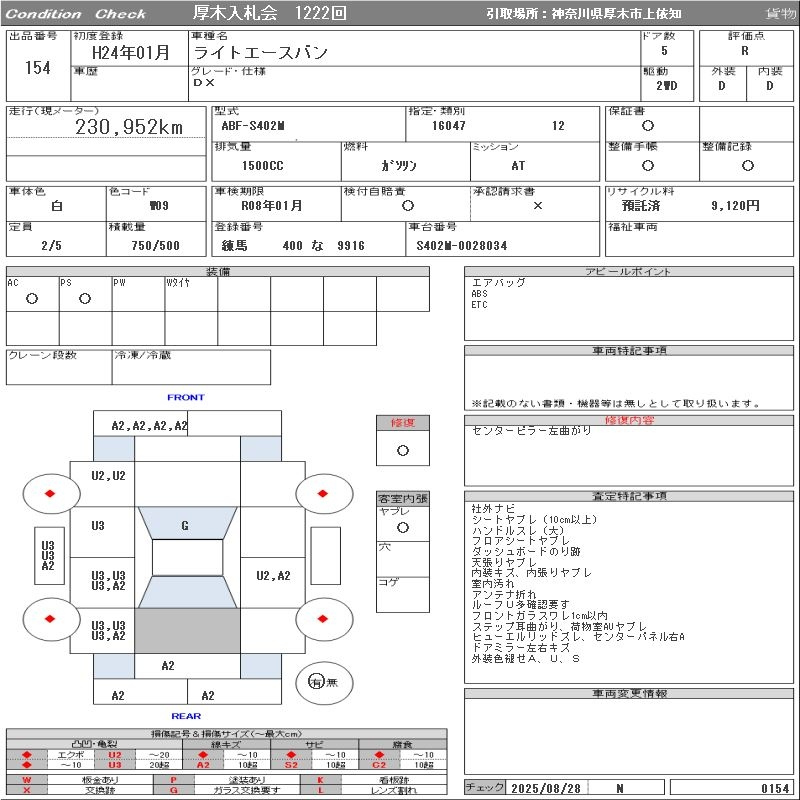Click the blue FRONT label
Viewport: 800px width, 800px height.
pyautogui.click(x=186, y=397)
